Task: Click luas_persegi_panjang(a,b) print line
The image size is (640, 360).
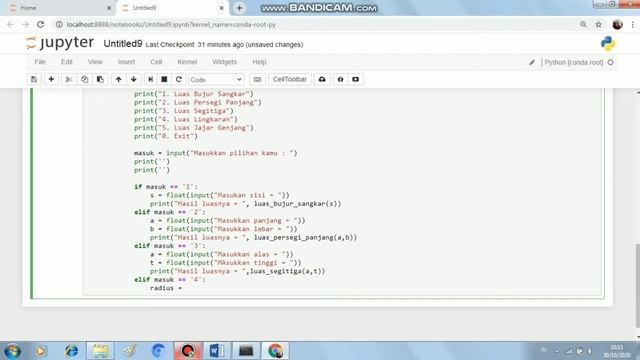Action: click(x=253, y=238)
